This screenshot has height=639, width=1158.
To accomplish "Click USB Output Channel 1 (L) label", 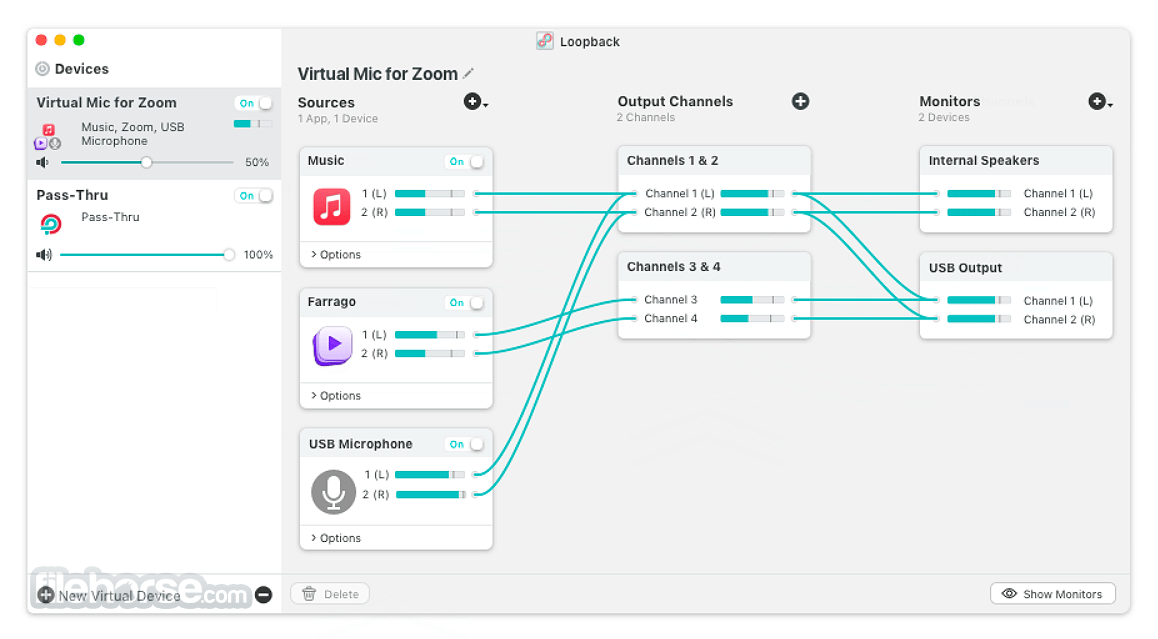I will pos(1058,301).
